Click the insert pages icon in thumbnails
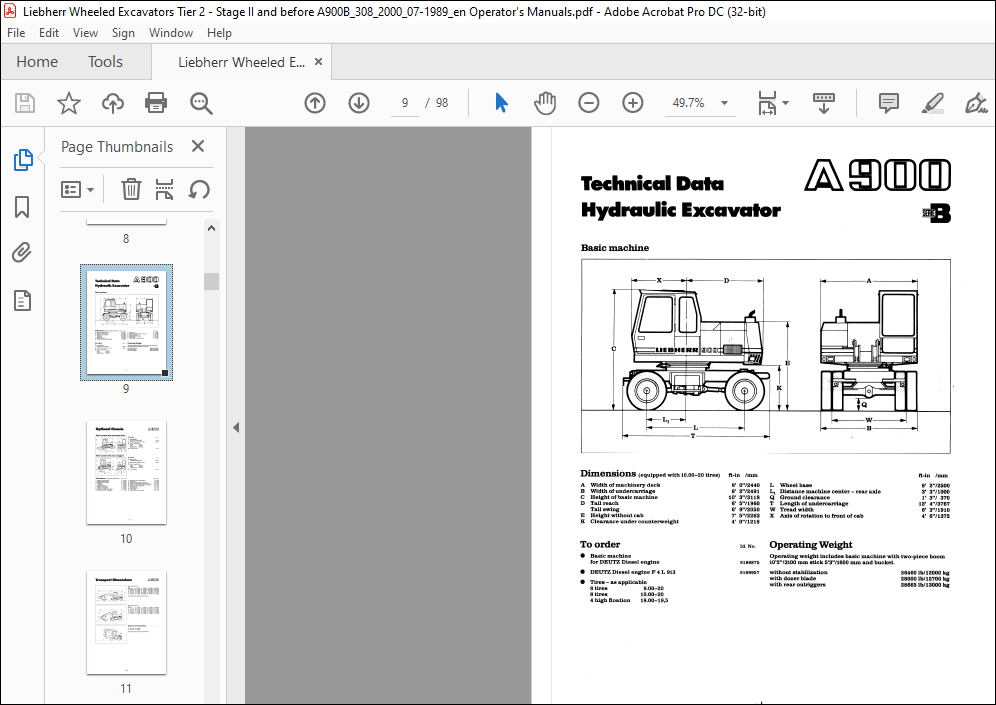Viewport: 996px width, 705px height. (165, 189)
